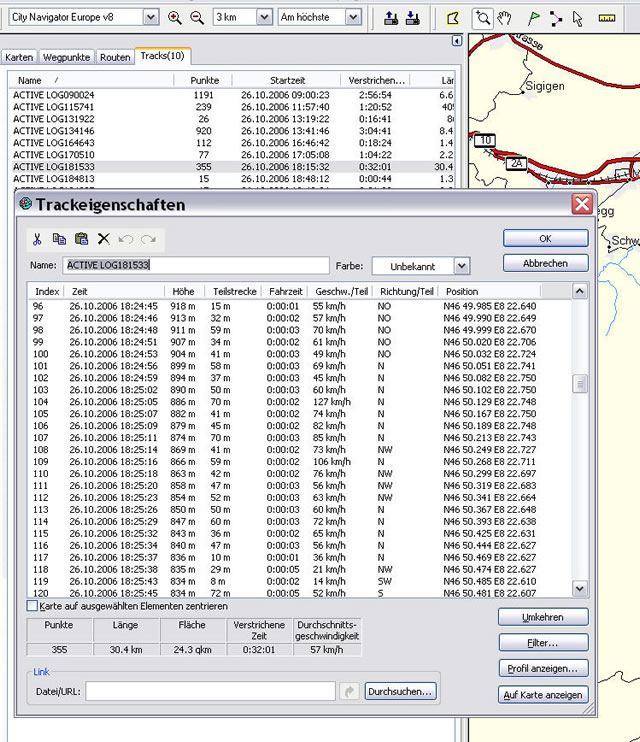Click the zoom out magnifier icon
640x742 pixels.
[197, 18]
